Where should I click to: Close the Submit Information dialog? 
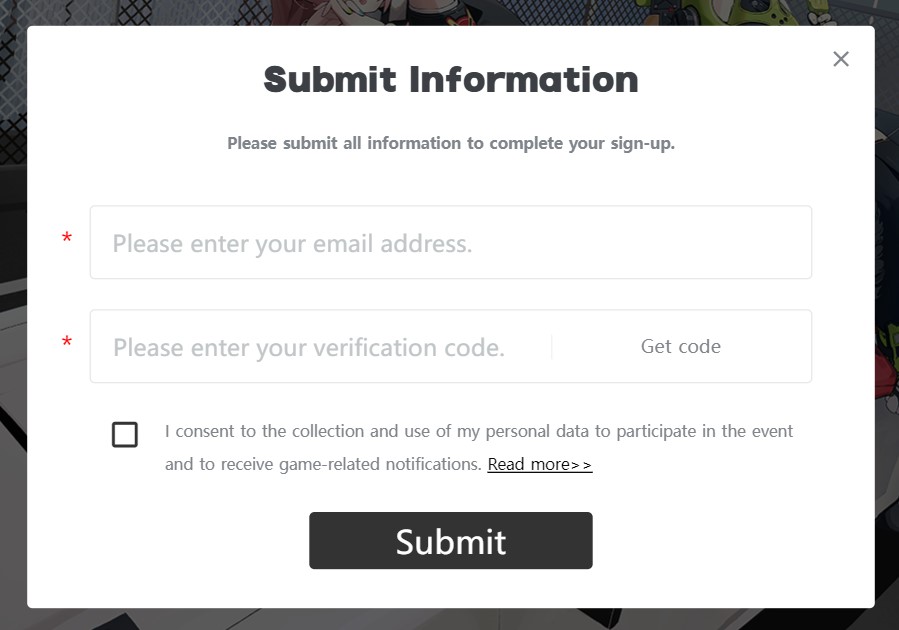[841, 59]
